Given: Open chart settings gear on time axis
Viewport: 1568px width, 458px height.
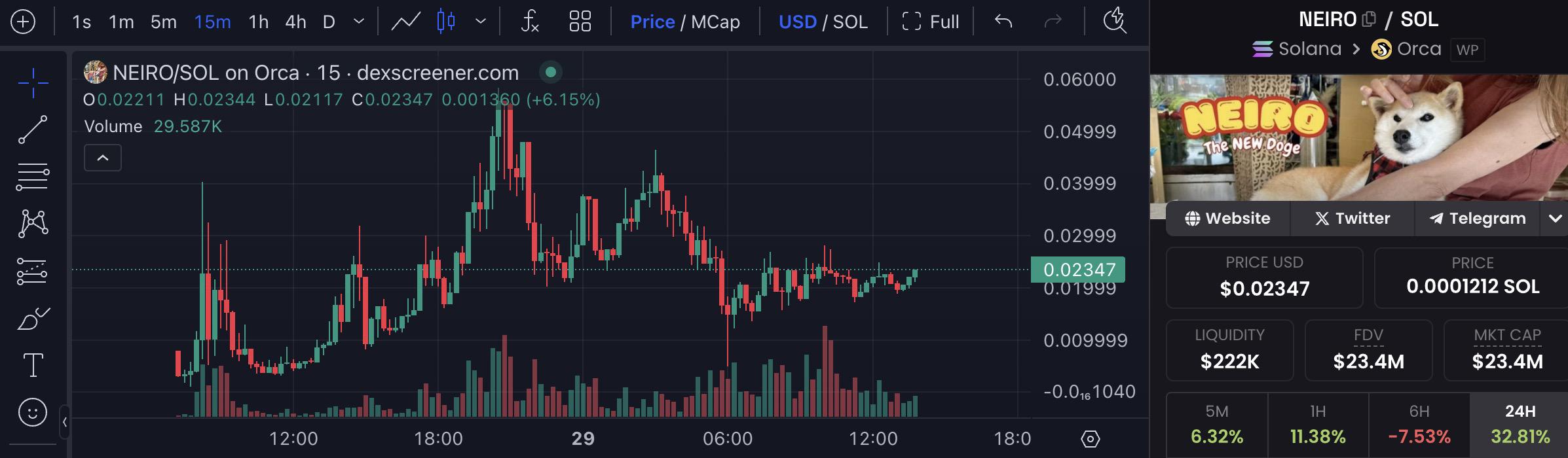Looking at the screenshot, I should pos(1090,438).
